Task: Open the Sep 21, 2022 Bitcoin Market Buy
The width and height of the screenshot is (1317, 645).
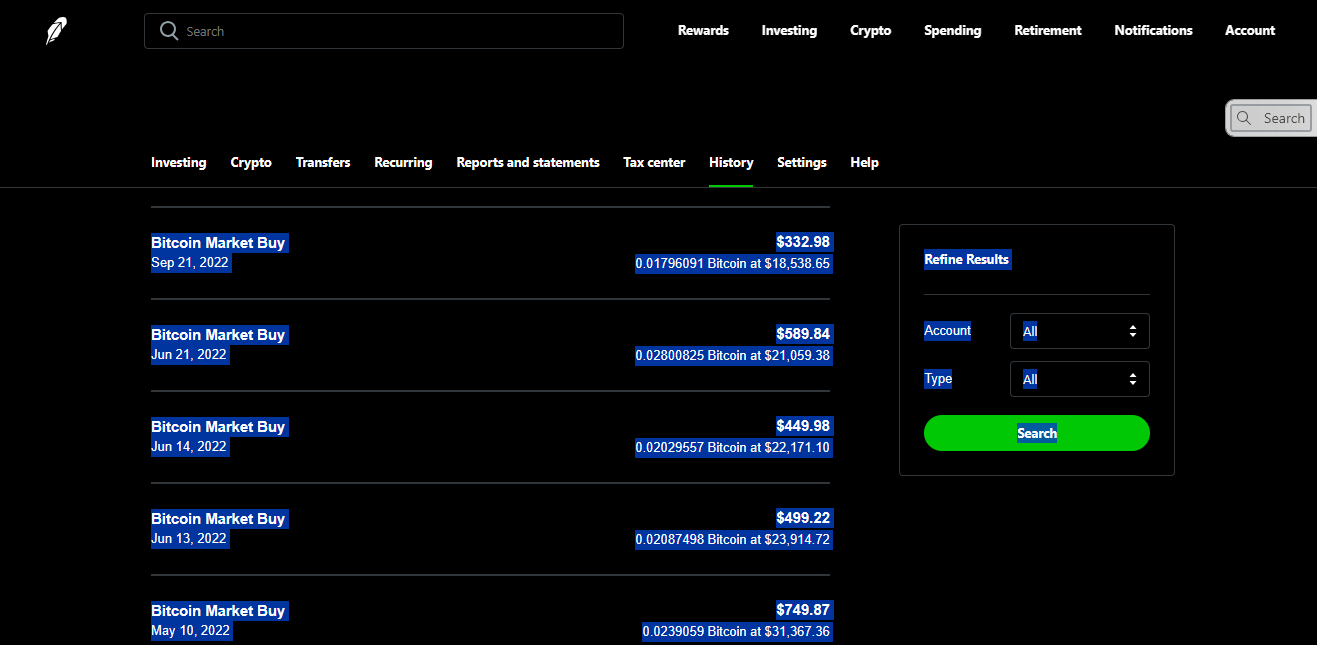Action: click(490, 253)
